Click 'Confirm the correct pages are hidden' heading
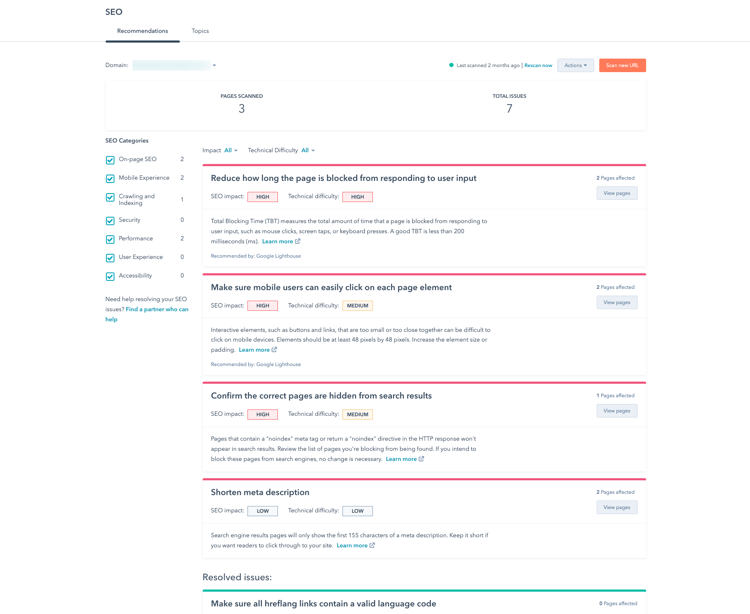Viewport: 750px width, 614px height. (321, 396)
